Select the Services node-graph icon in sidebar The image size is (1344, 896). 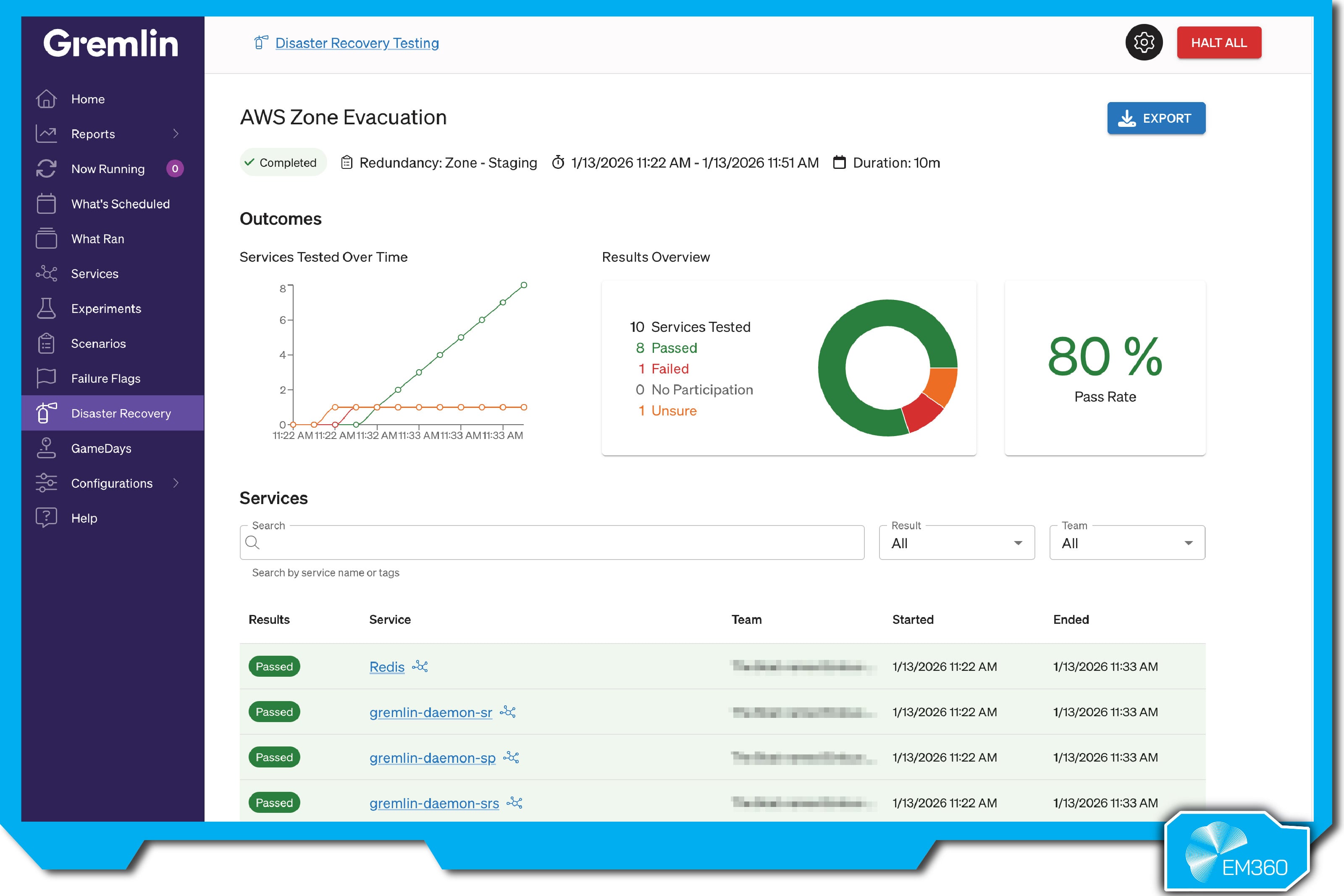tap(46, 273)
